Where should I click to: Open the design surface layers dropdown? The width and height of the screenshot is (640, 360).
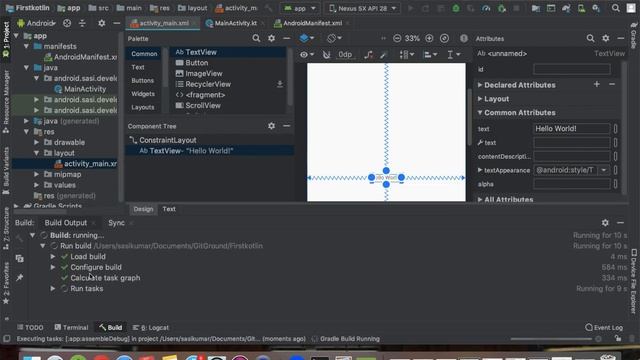tap(307, 38)
